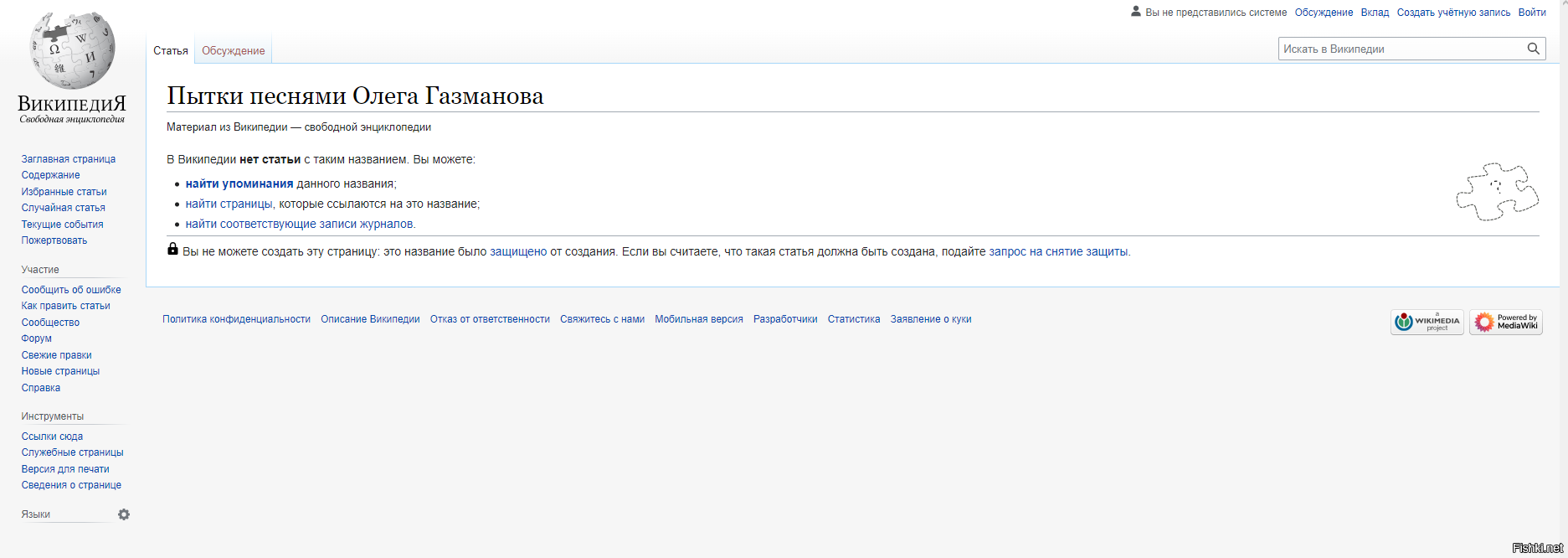Open Содержание in sidebar
1568x558 pixels.
click(51, 175)
